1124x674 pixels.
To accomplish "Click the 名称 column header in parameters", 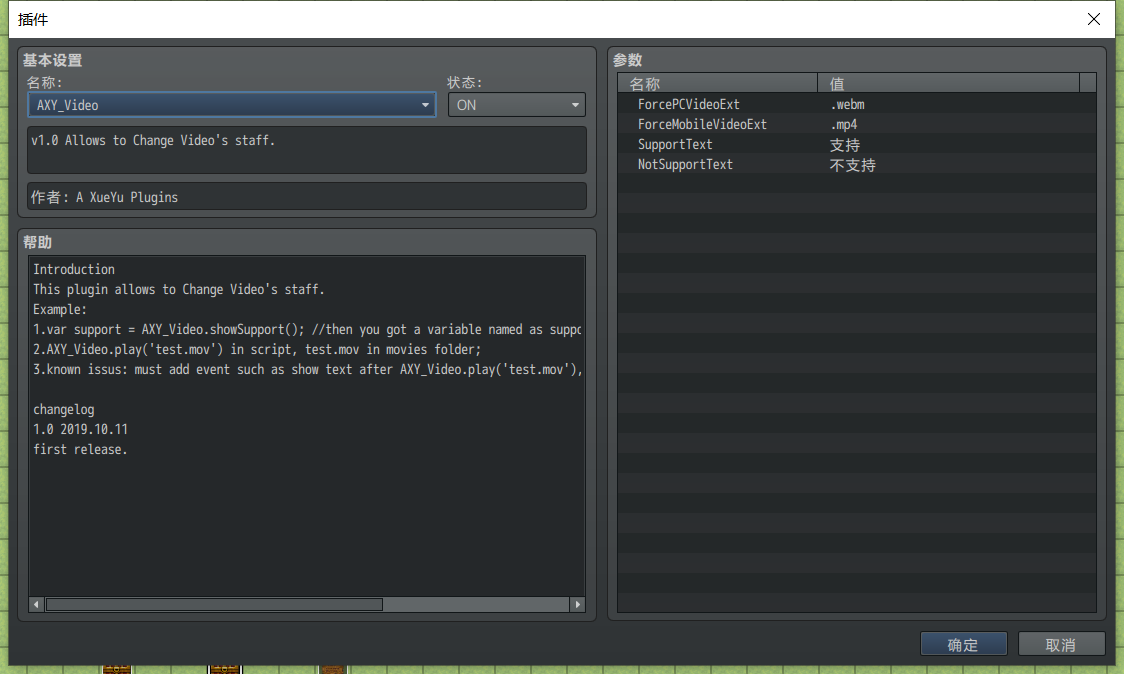I will coord(718,83).
